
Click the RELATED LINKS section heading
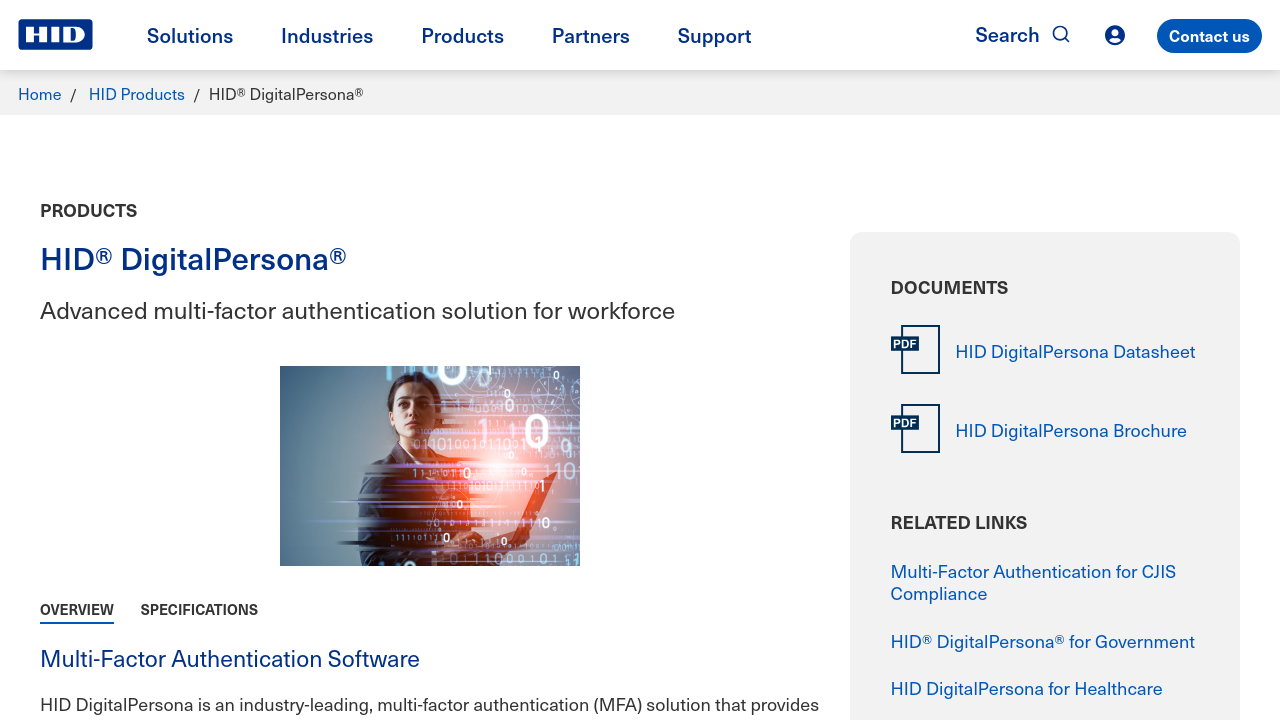click(959, 523)
